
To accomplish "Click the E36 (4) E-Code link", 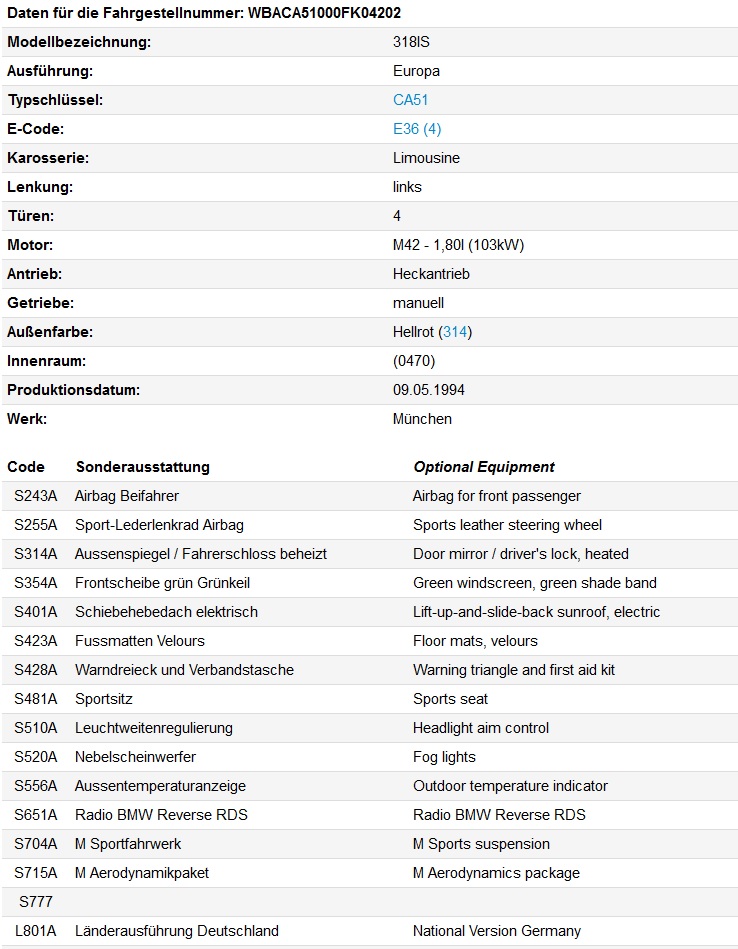I will (x=417, y=129).
